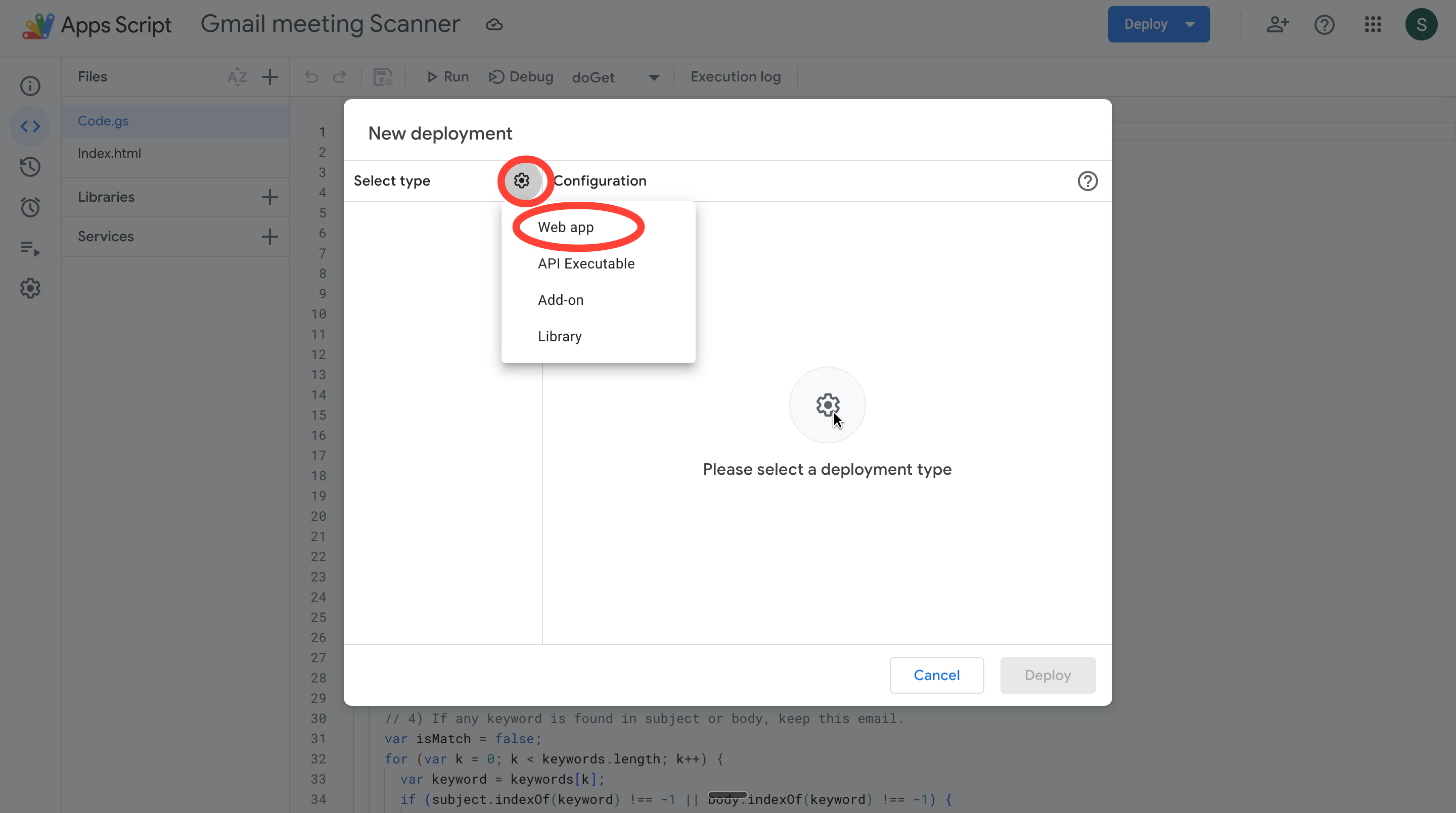Open the Index.html file

coord(110,153)
